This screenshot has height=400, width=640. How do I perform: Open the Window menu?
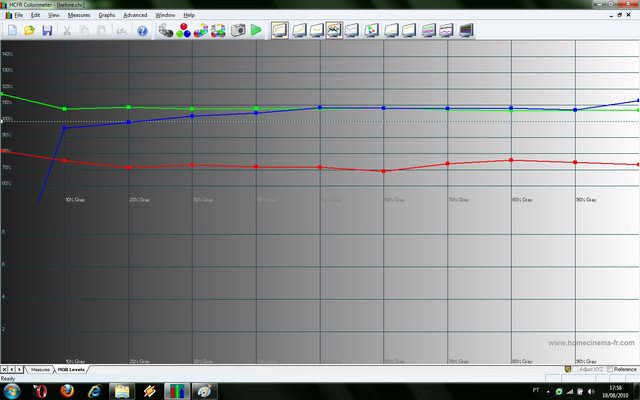pyautogui.click(x=165, y=15)
